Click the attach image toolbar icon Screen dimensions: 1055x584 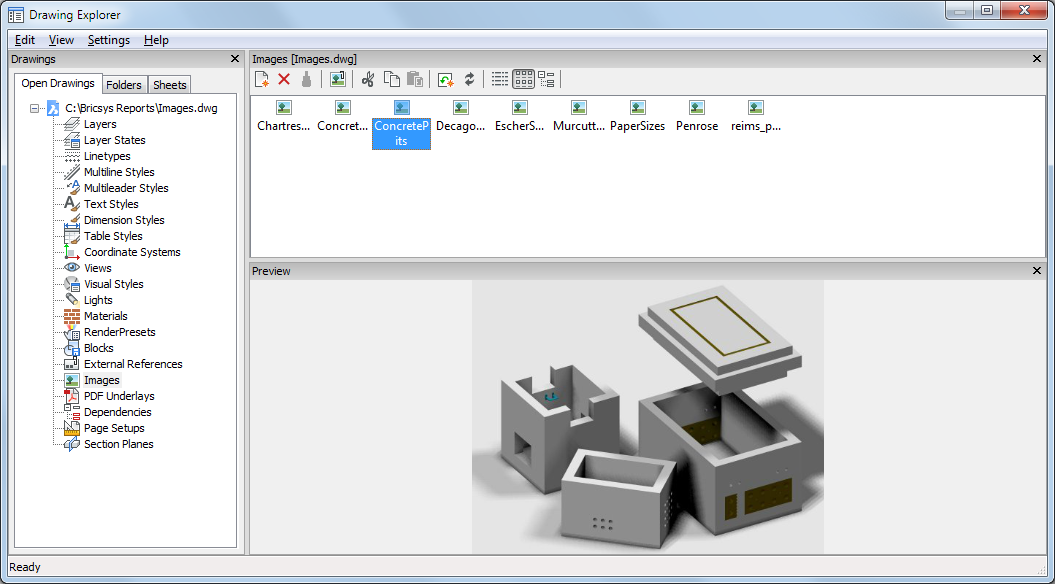[x=338, y=79]
